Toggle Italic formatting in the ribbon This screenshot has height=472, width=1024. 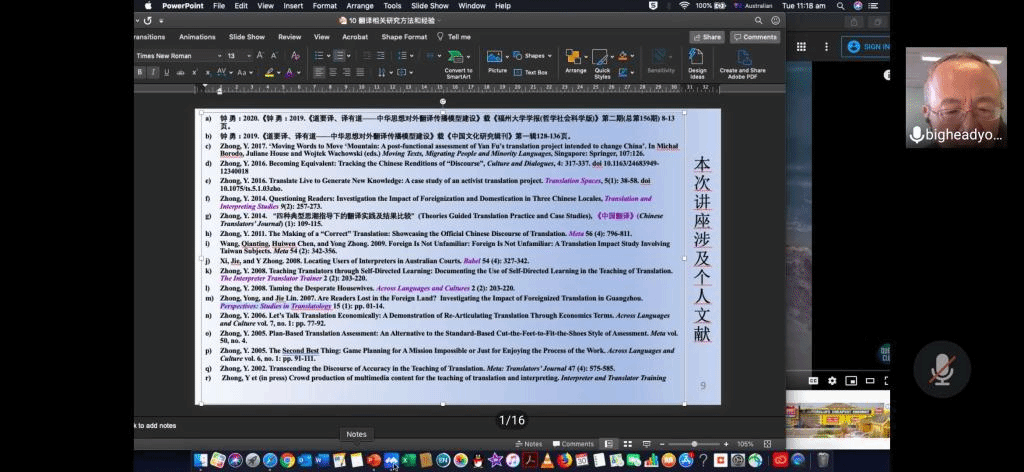tap(153, 72)
